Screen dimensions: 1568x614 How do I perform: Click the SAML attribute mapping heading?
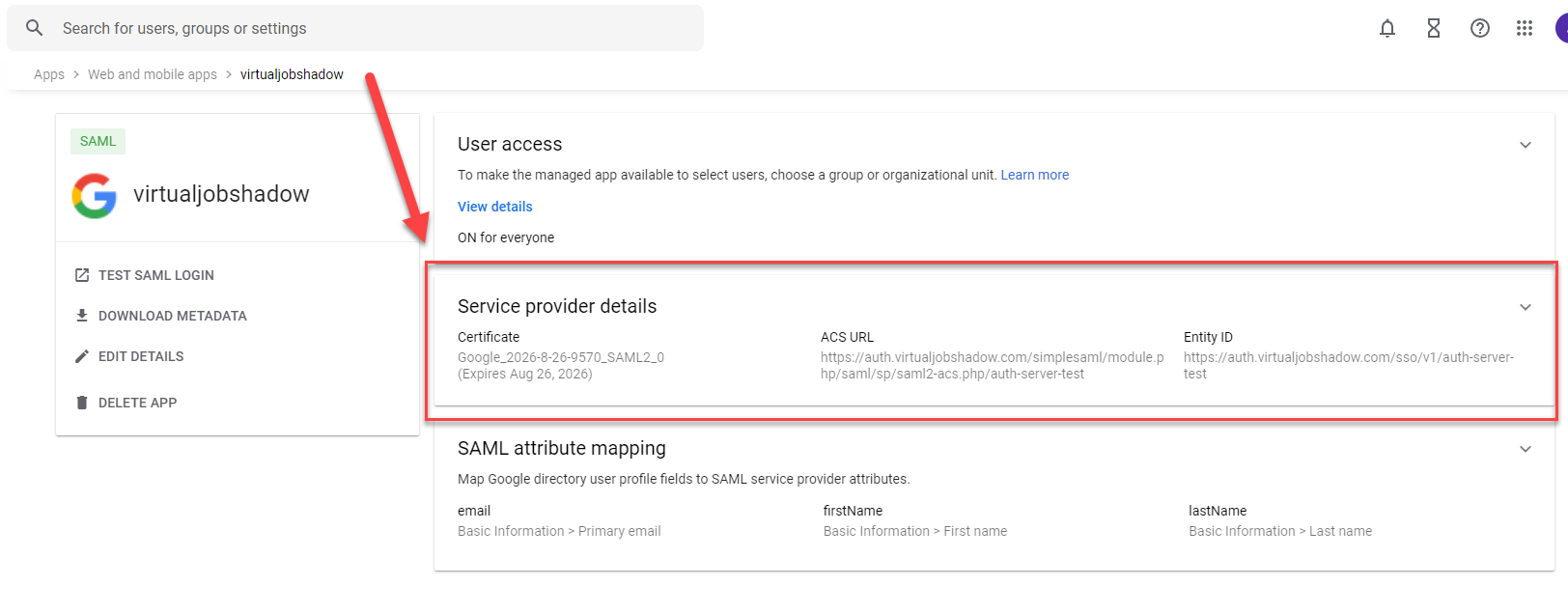[562, 448]
